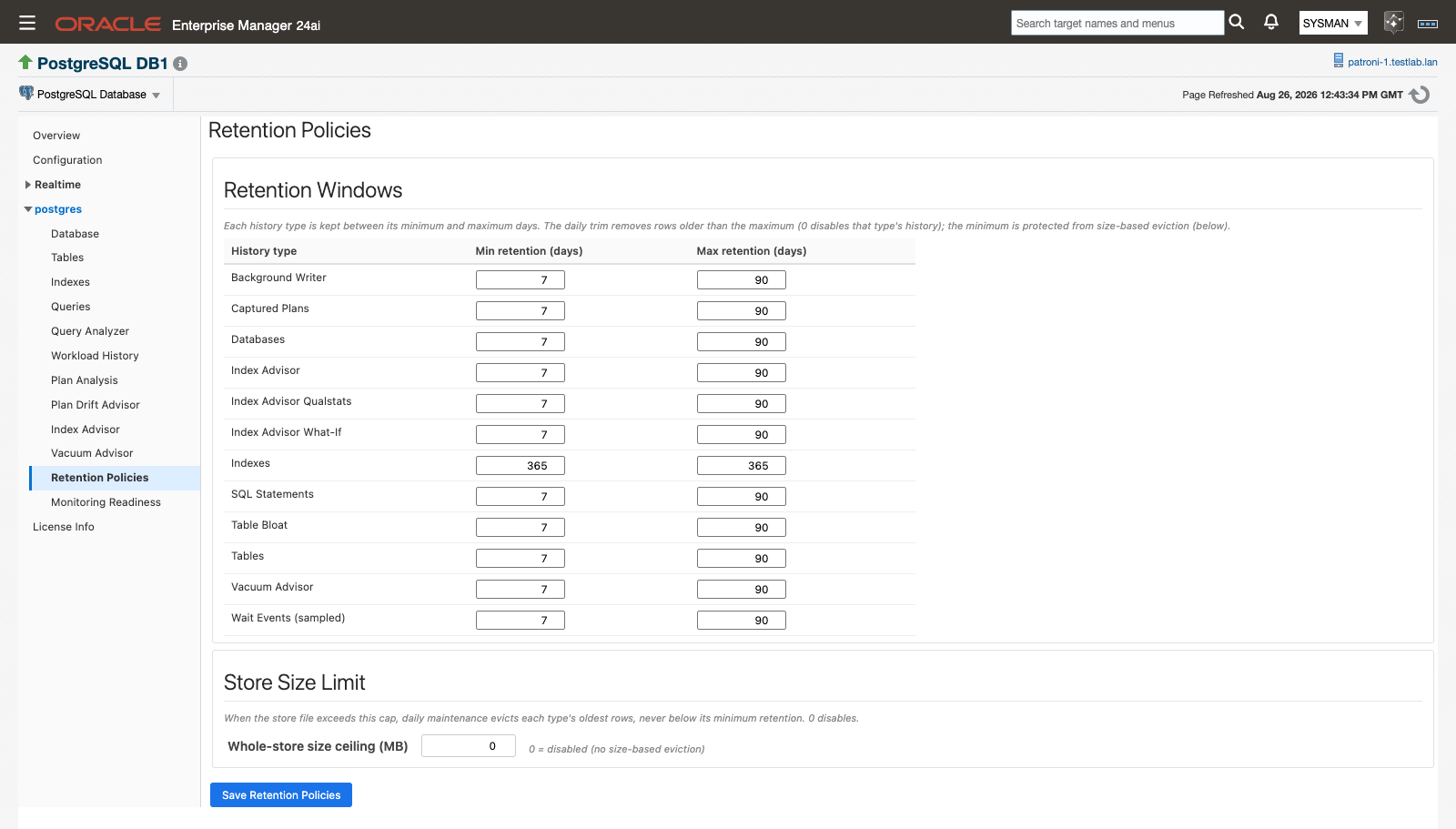Screen dimensions: 1456x829
Task: Go to Overview page
Action: (x=56, y=136)
